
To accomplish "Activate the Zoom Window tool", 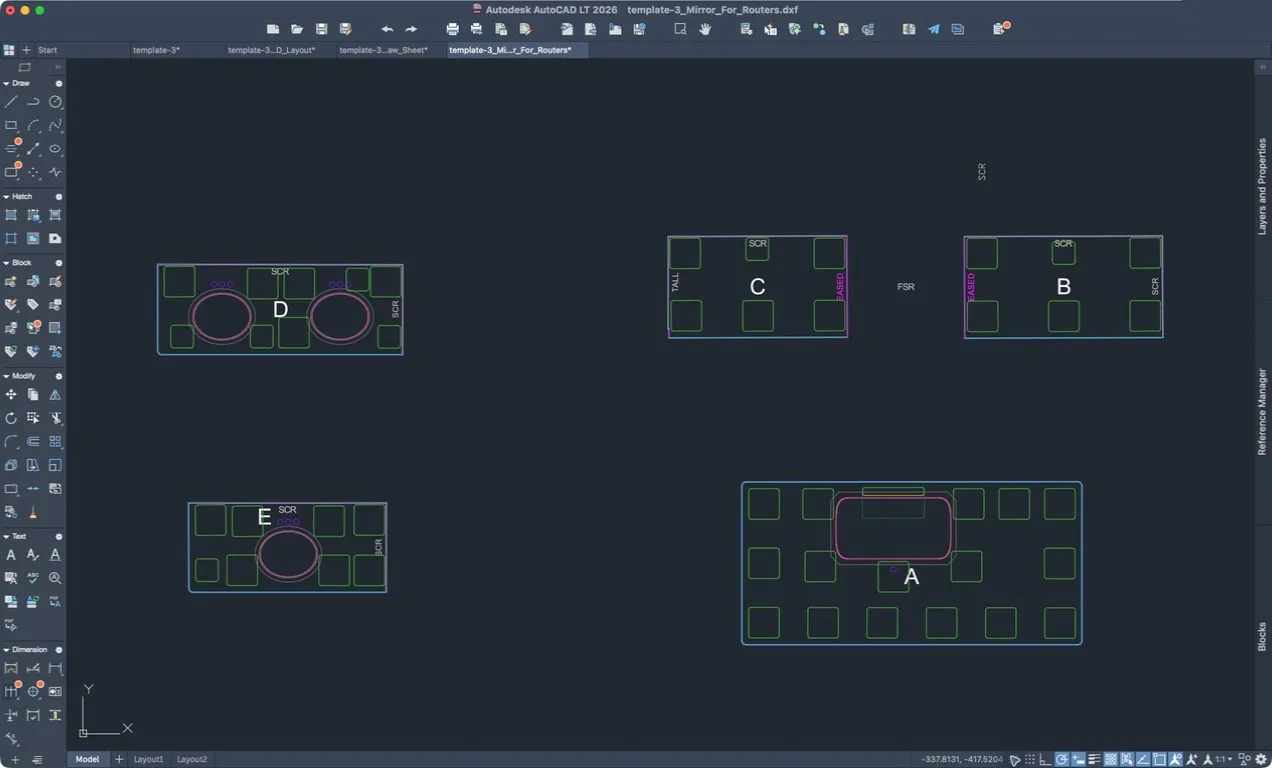I will click(680, 29).
